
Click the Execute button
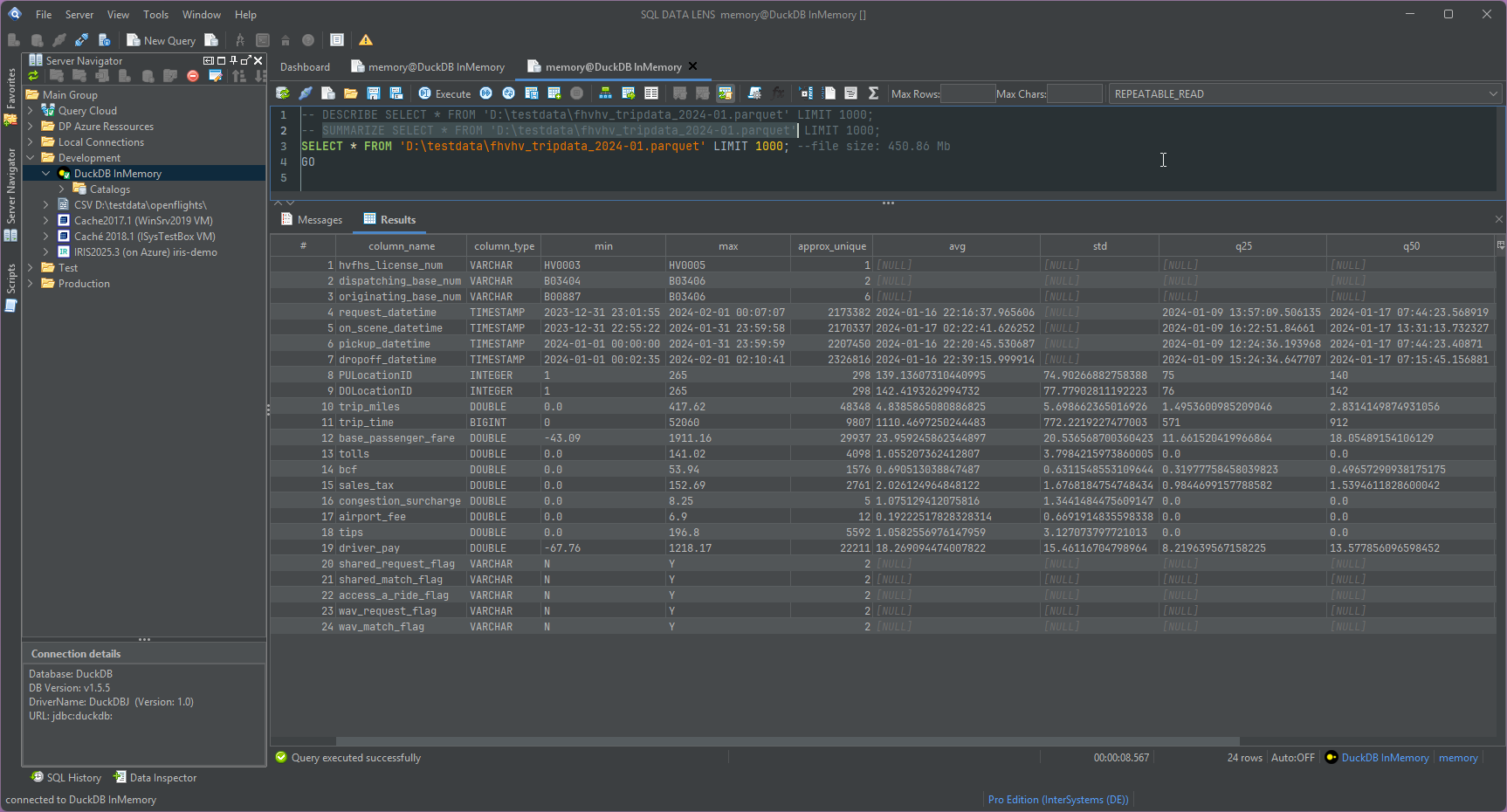click(x=444, y=93)
